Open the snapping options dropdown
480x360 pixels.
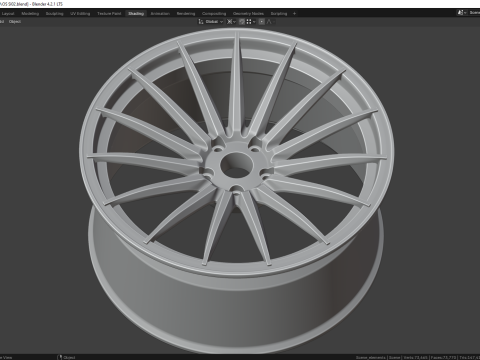(251, 22)
